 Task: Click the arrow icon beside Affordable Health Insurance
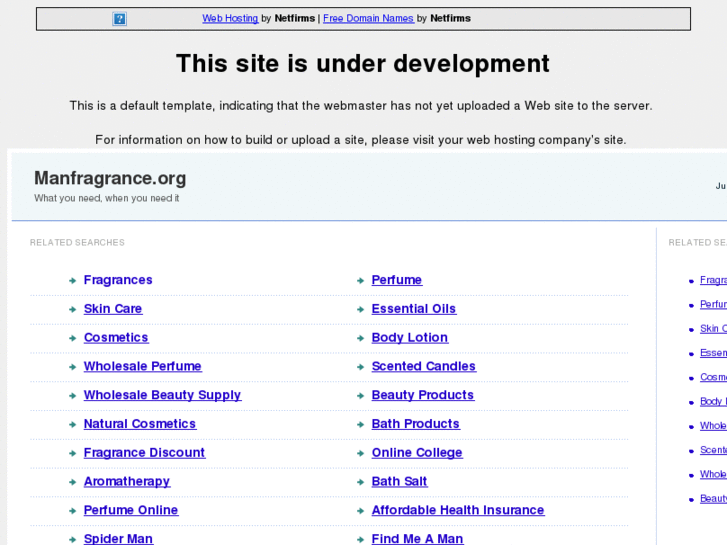click(360, 511)
